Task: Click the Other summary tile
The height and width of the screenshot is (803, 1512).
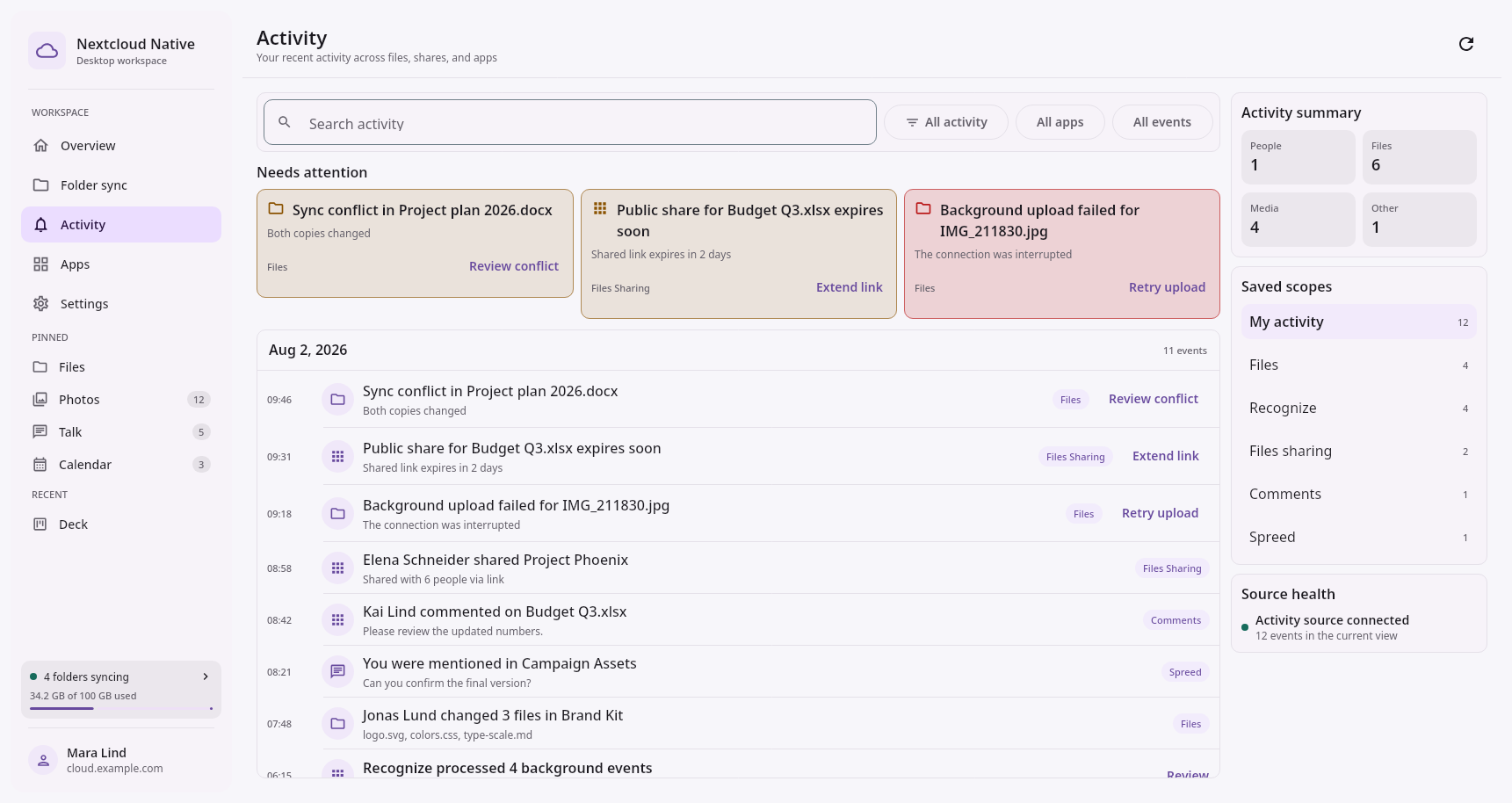Action: click(x=1419, y=220)
